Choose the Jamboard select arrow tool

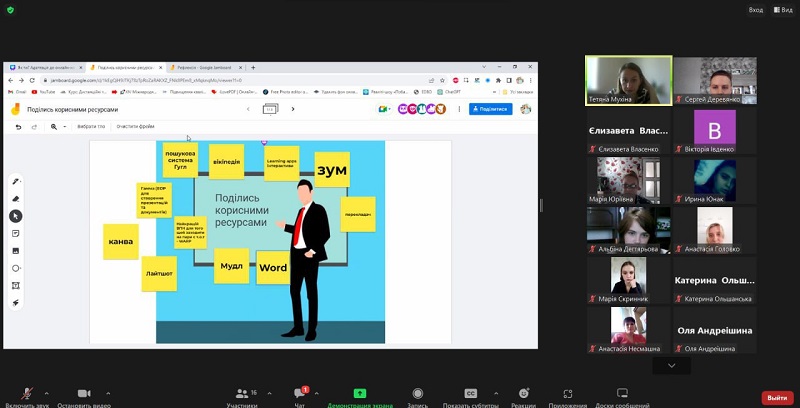point(16,216)
